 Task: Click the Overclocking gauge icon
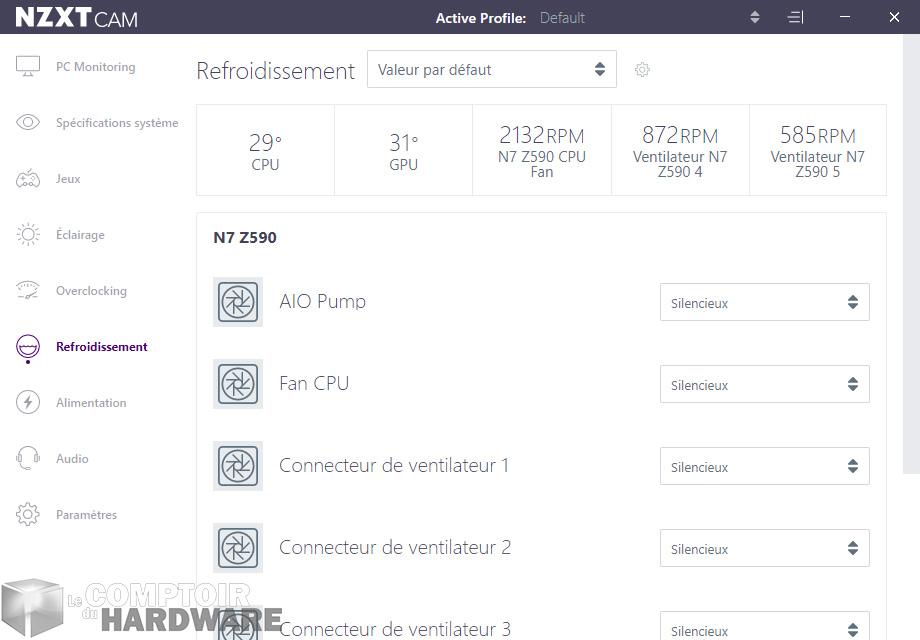coord(28,291)
